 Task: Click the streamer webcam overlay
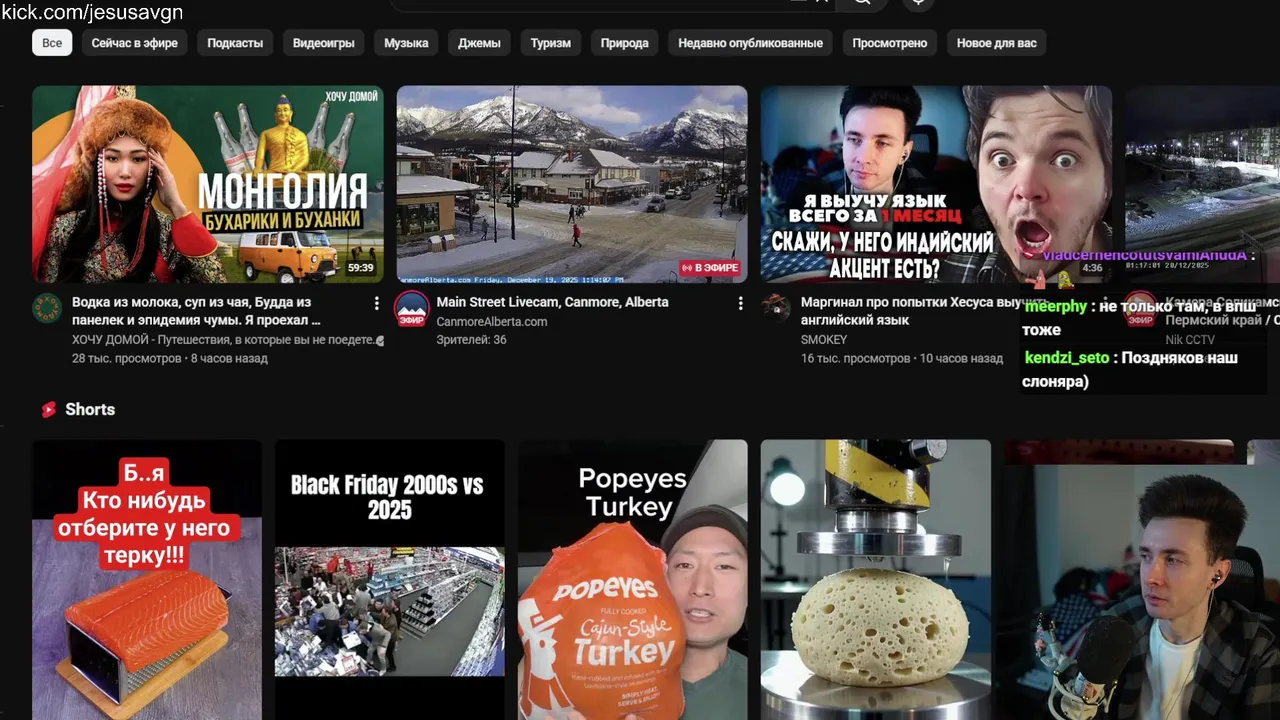pyautogui.click(x=1142, y=590)
